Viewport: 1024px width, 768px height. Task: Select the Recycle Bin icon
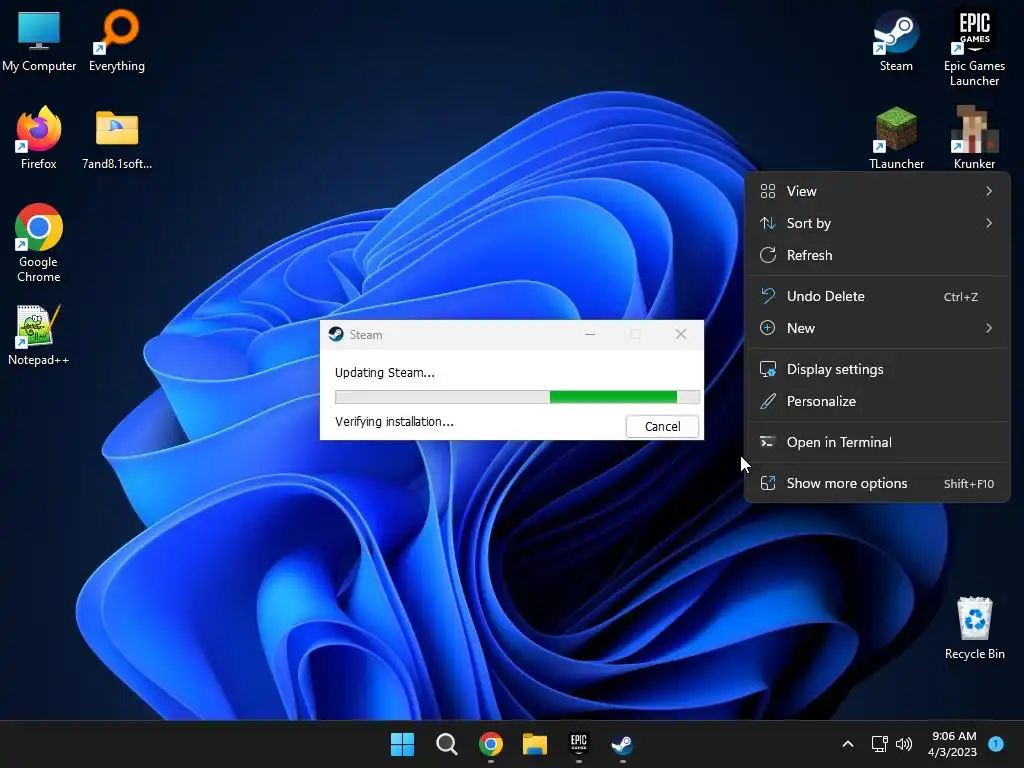974,628
